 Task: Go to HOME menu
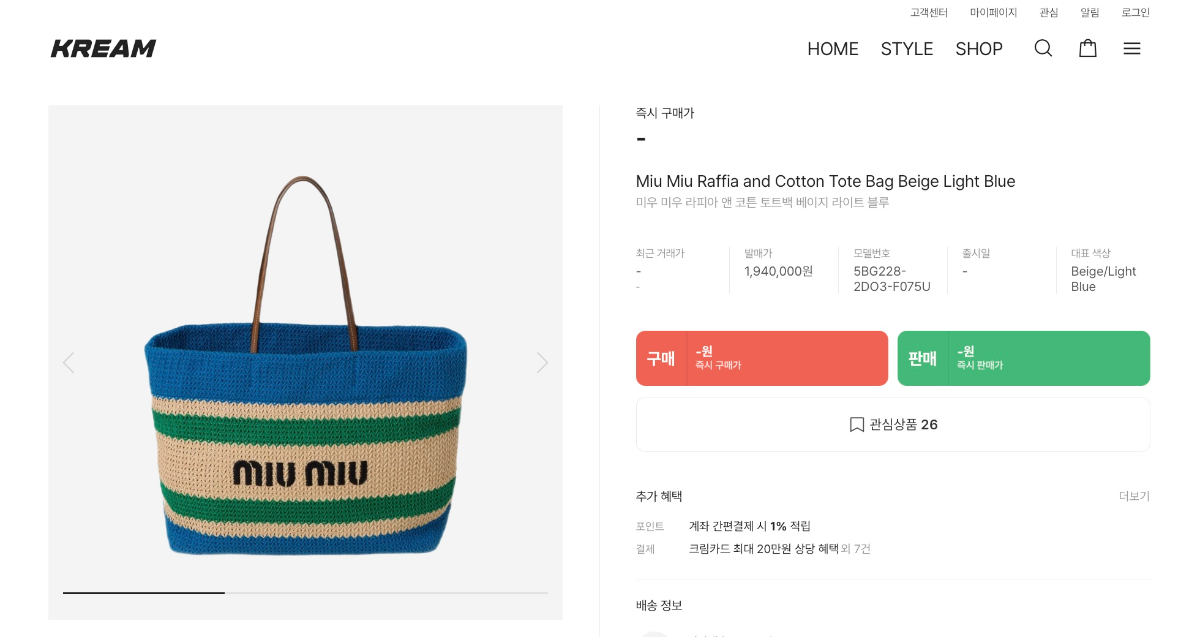pos(832,49)
